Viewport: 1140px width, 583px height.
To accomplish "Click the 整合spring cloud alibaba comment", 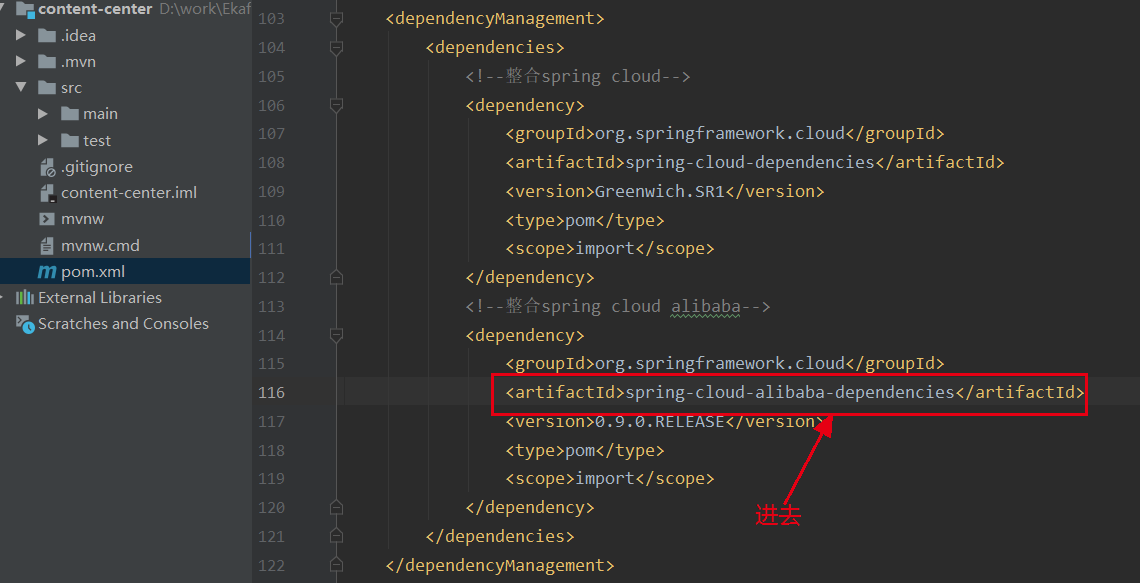I will tap(618, 307).
